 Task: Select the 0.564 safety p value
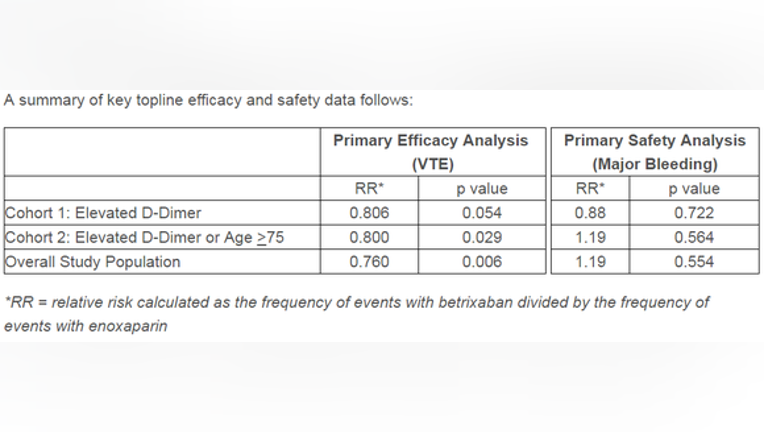click(694, 237)
